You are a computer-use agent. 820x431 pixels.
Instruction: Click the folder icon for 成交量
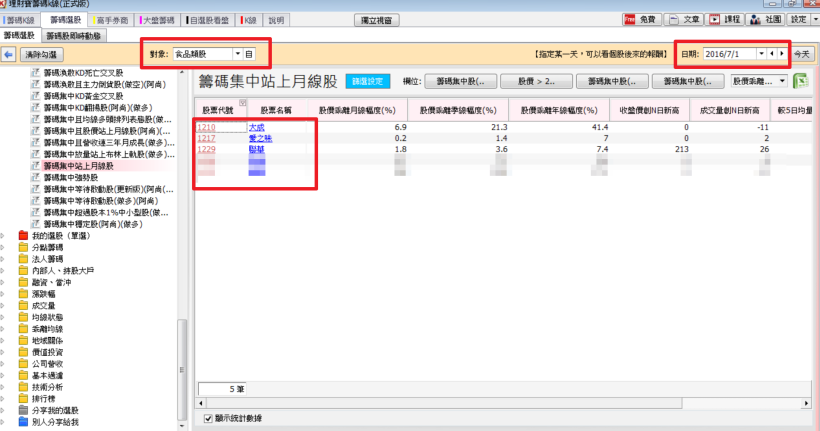pos(23,305)
